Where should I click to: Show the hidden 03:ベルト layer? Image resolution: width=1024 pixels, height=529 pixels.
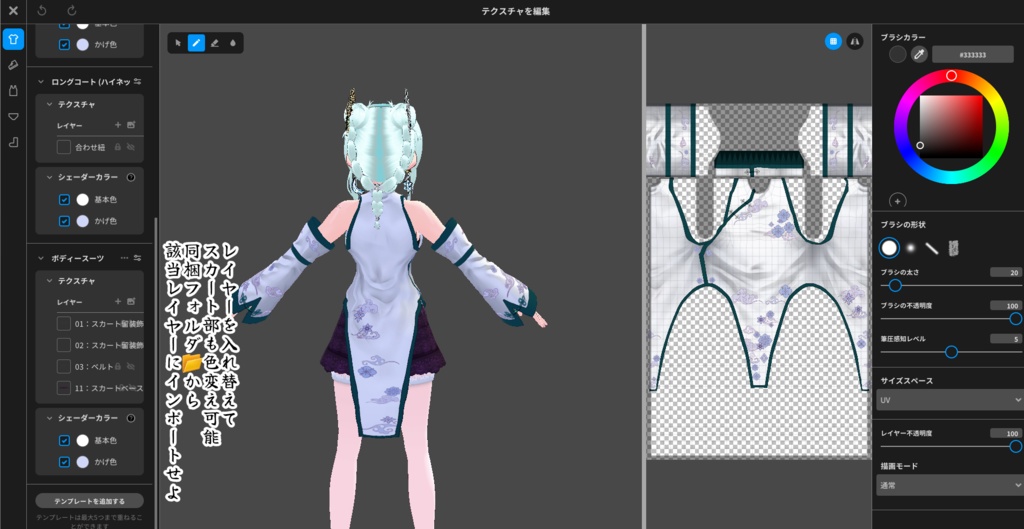point(131,366)
